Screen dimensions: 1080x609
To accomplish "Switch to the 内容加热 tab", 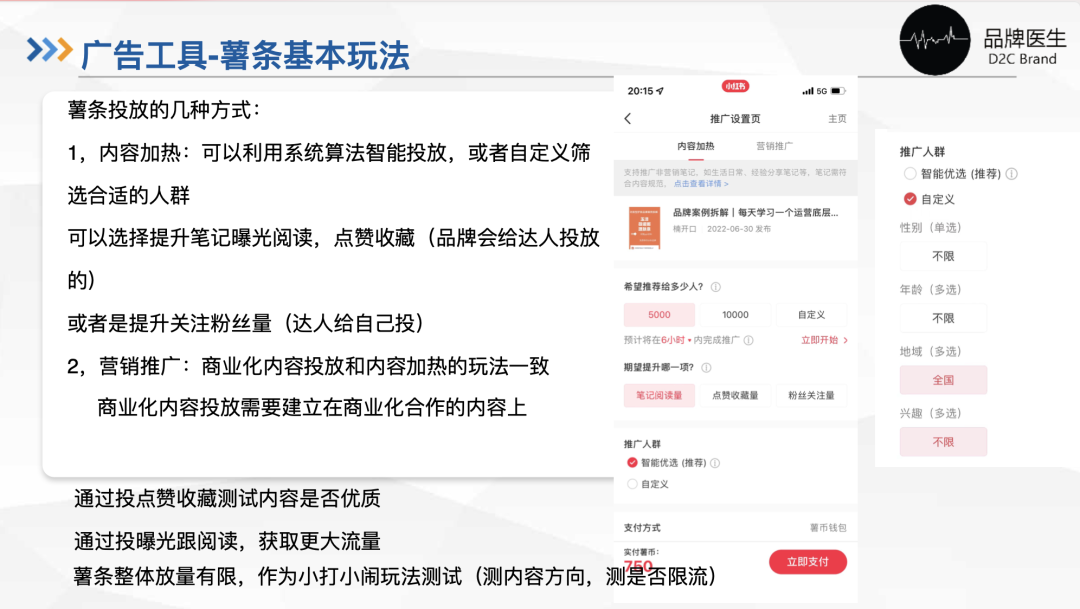I will pos(696,146).
